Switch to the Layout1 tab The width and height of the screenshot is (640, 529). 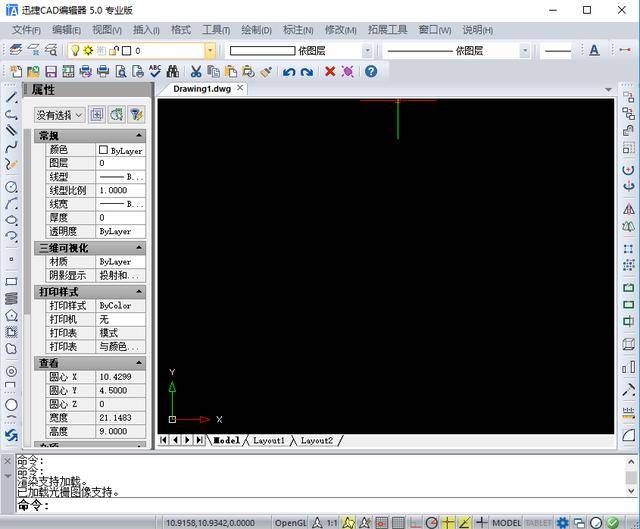pyautogui.click(x=268, y=440)
